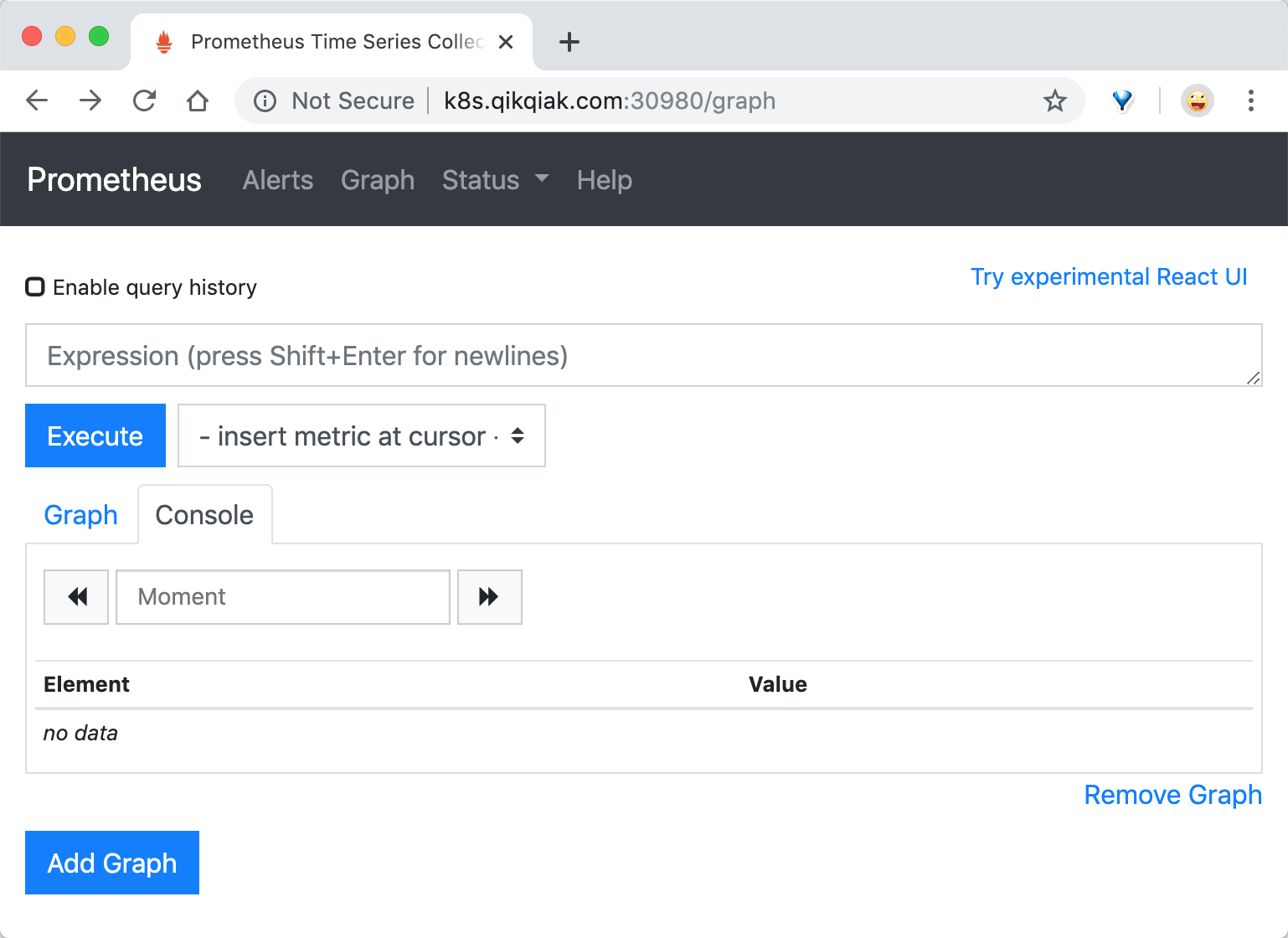The width and height of the screenshot is (1288, 938).
Task: Focus the Moment input field
Action: [x=283, y=597]
